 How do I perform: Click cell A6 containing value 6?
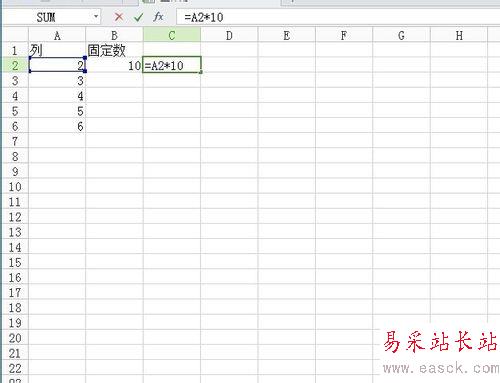pos(57,126)
